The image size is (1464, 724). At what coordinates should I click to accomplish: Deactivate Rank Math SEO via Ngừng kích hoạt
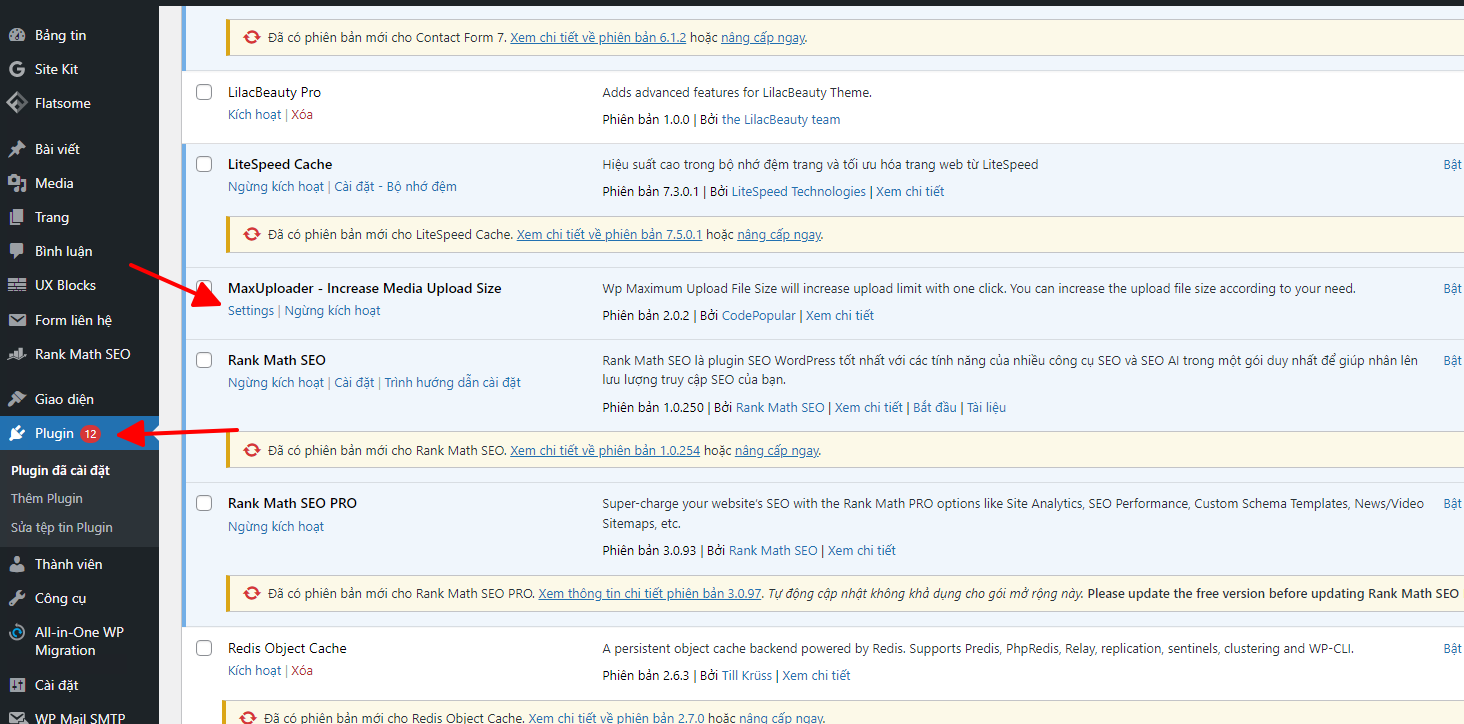click(276, 382)
